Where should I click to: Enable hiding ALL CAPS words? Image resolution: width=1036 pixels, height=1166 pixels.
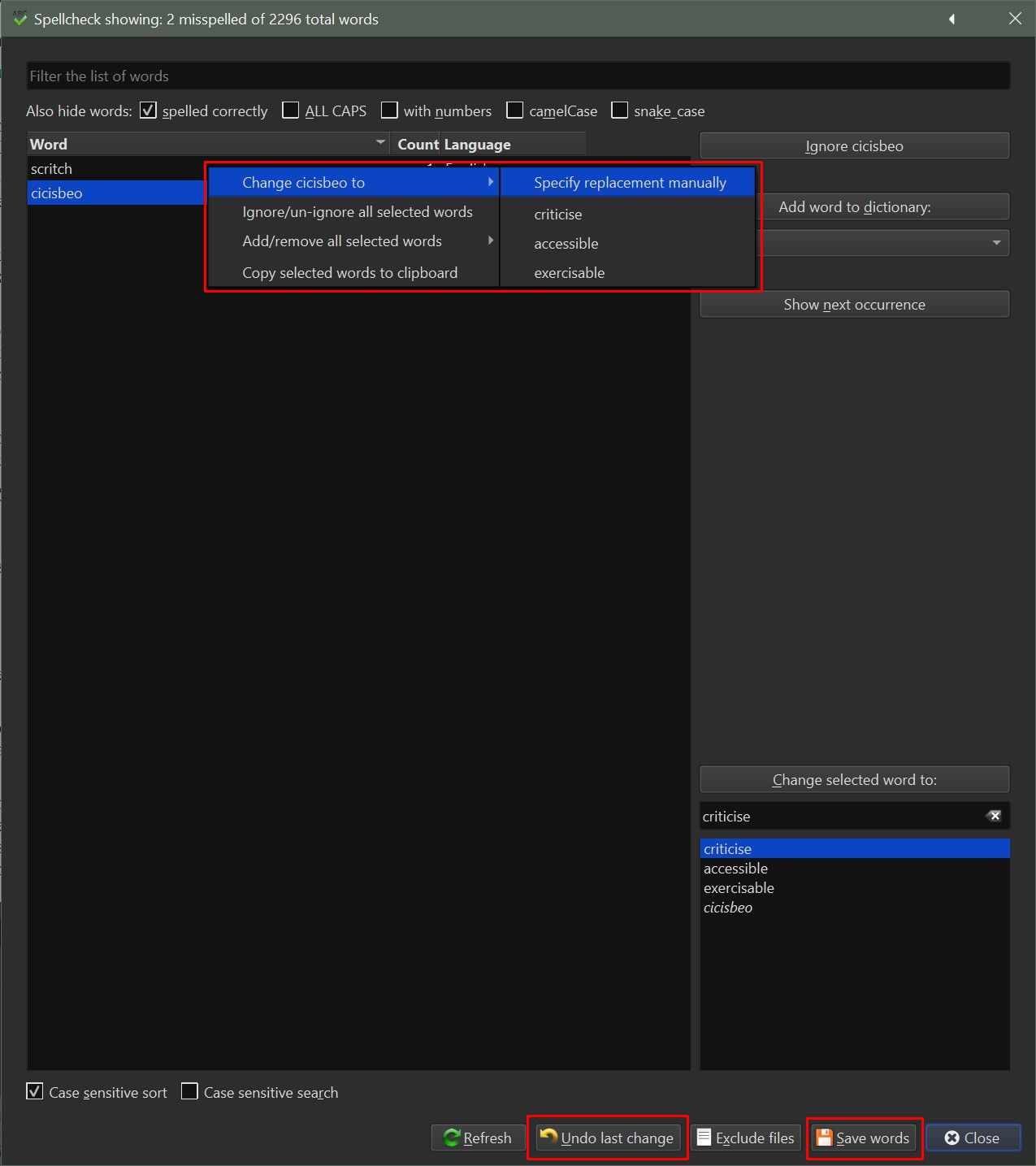(x=290, y=110)
